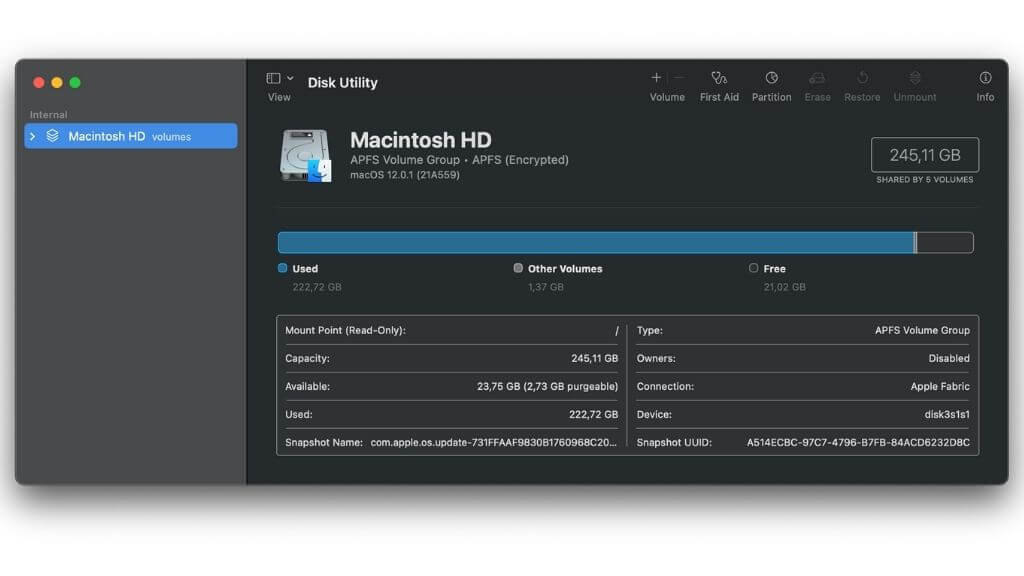Expand Macintosh HD disclosure chevron
Viewport: 1024px width, 576px height.
coord(33,136)
